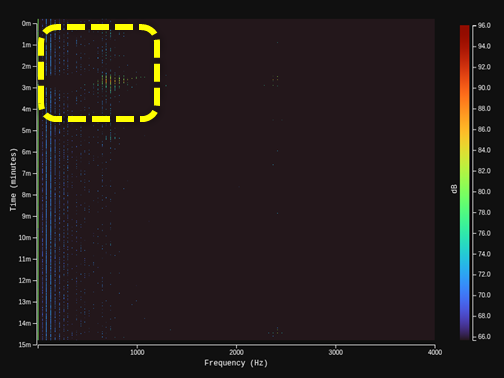This screenshot has height=378, width=504.
Task: Click the 7m time tick label
Action: [x=26, y=173]
